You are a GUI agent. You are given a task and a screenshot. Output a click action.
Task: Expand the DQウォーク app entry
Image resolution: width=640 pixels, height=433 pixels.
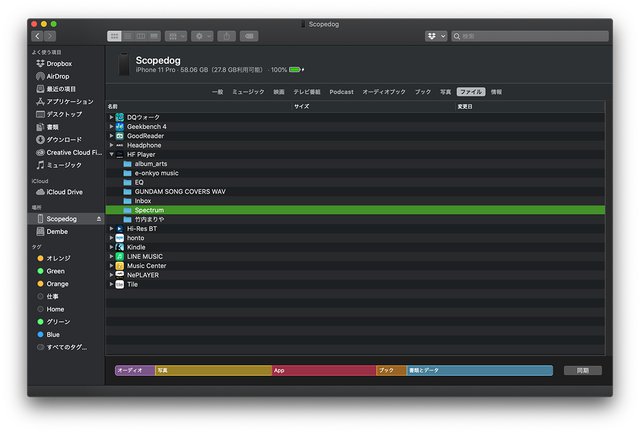111,117
